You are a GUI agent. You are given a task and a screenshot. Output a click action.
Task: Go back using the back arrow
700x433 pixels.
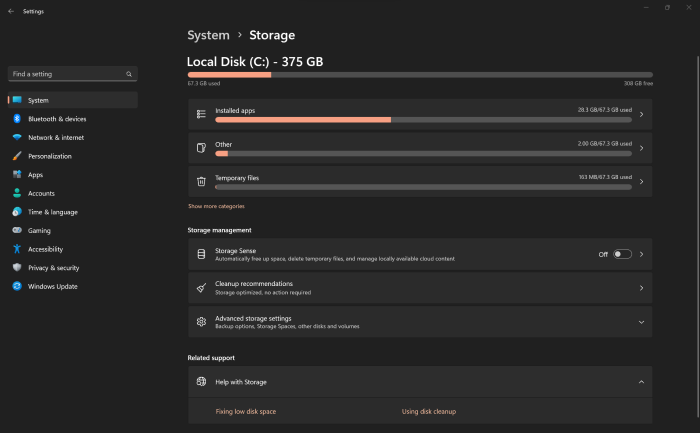click(x=9, y=11)
